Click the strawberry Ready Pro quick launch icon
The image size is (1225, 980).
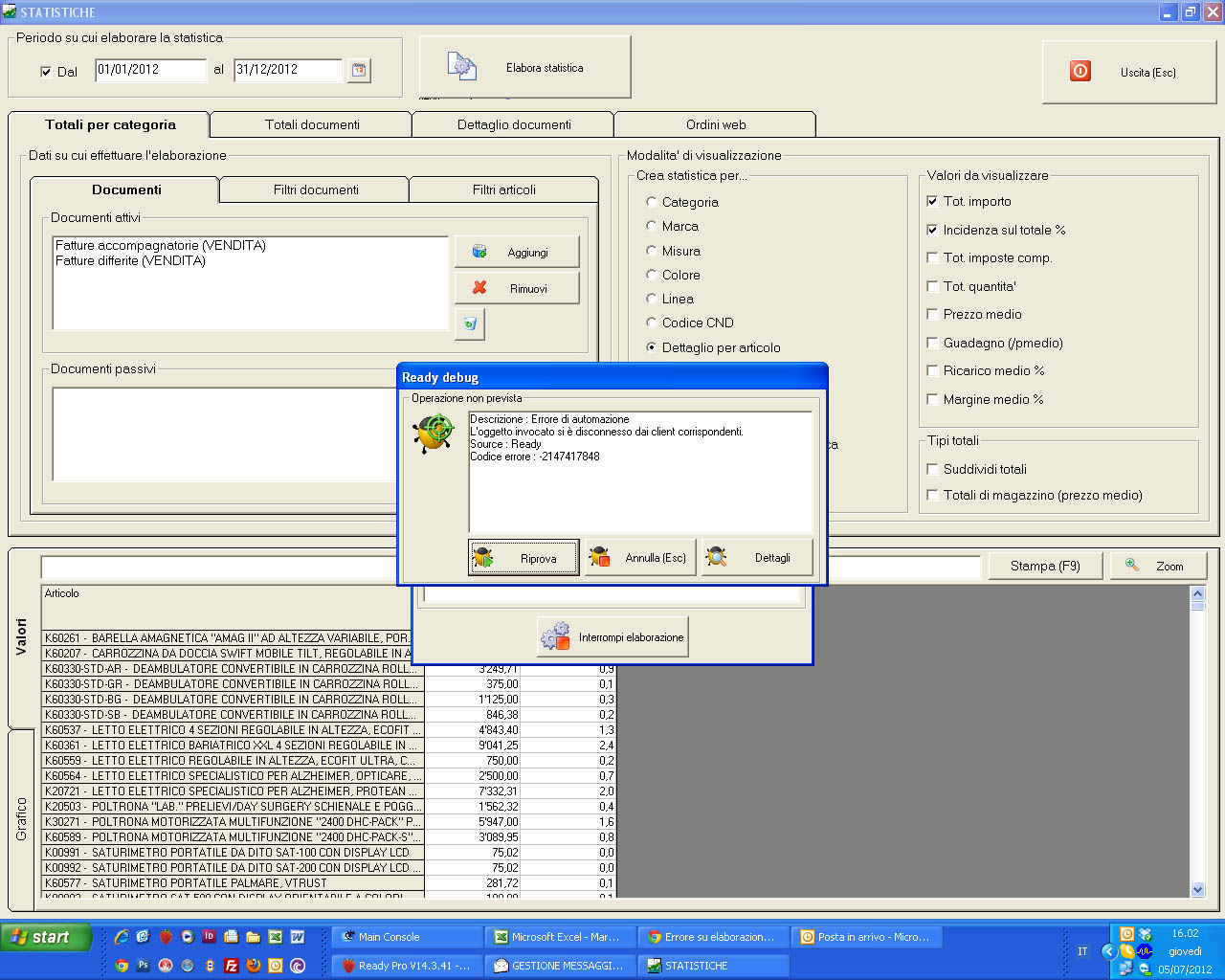coord(166,937)
